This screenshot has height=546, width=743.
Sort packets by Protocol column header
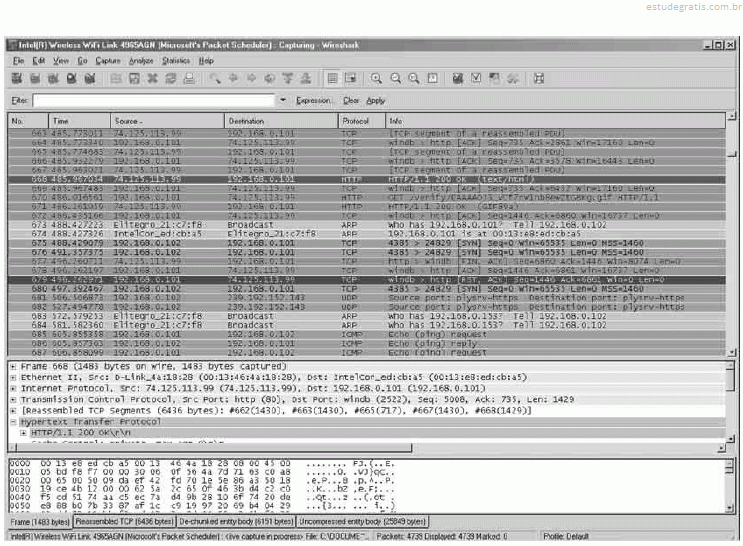362,121
